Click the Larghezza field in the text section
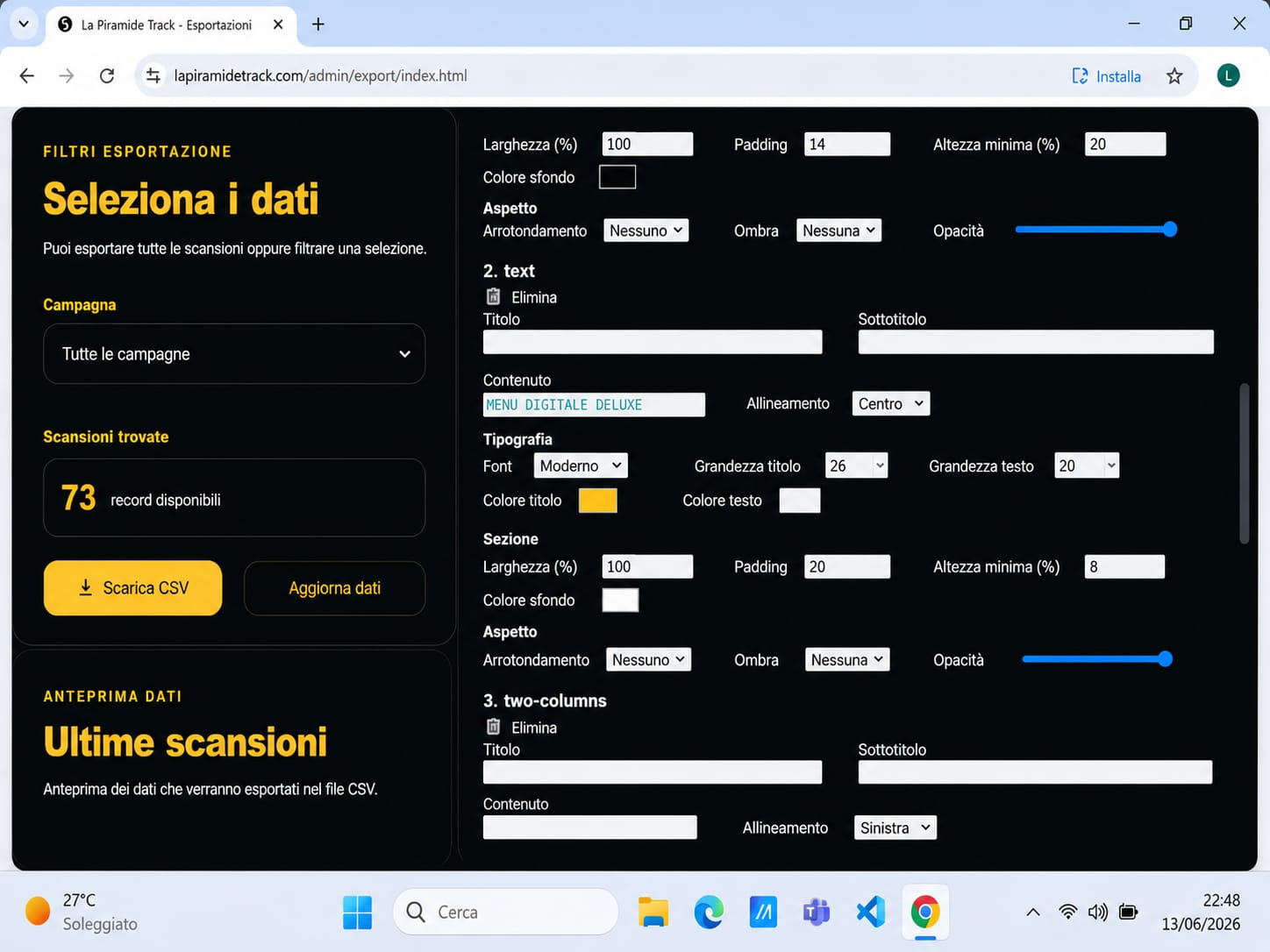 tap(647, 566)
